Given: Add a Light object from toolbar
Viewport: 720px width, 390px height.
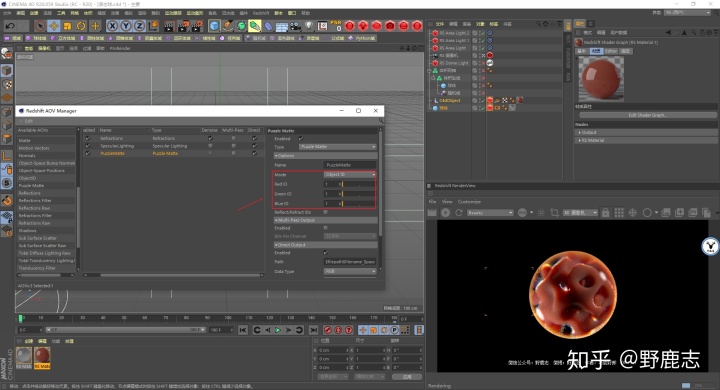Looking at the screenshot, I should click(x=309, y=26).
